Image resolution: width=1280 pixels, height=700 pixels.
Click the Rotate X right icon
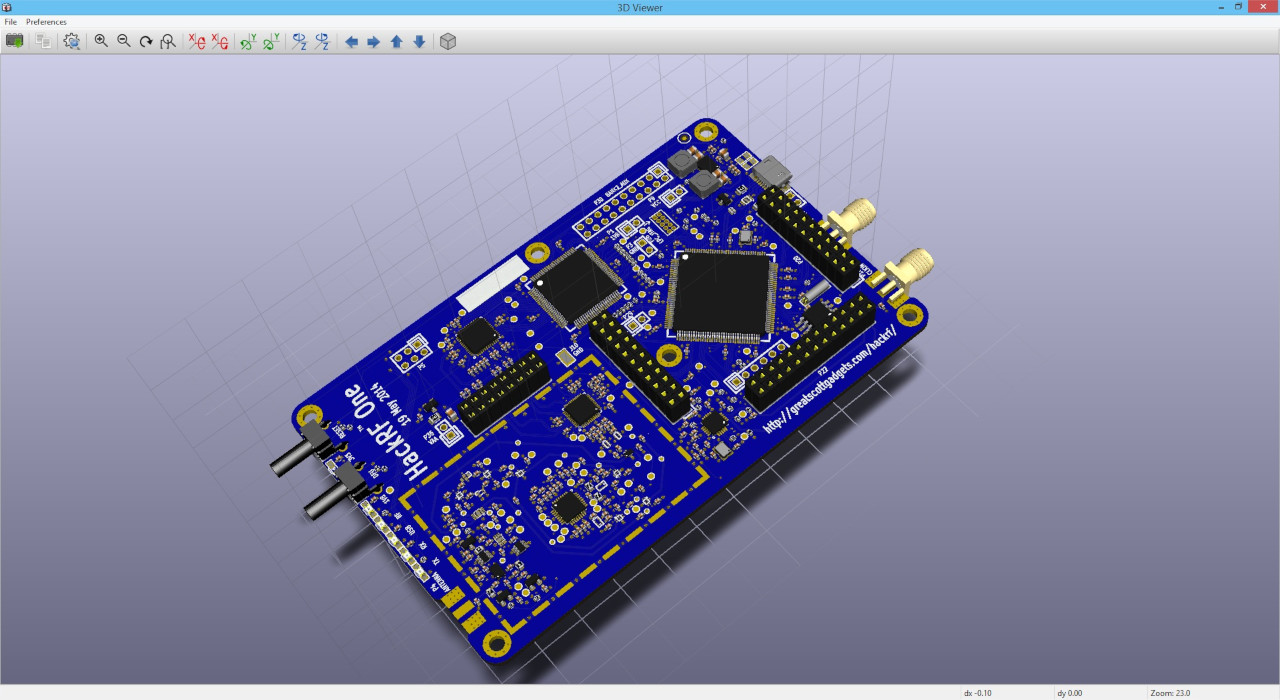pyautogui.click(x=220, y=41)
